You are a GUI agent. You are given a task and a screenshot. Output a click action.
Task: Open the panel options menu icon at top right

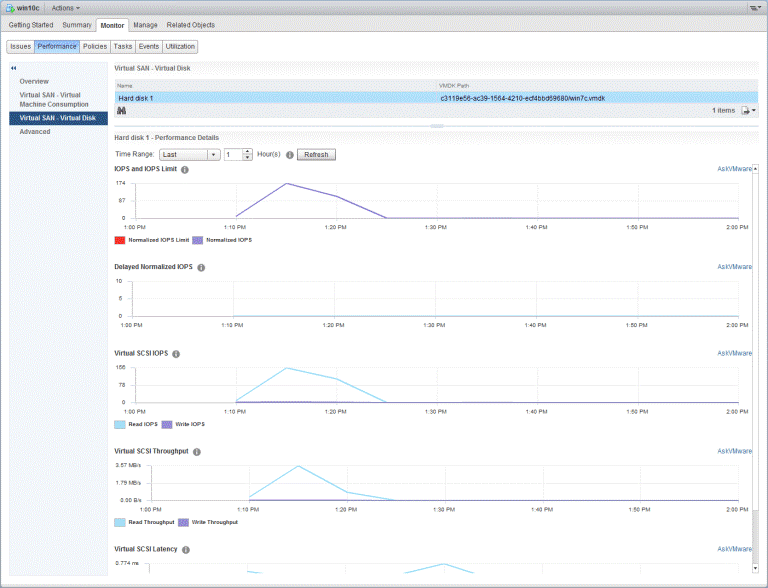click(x=754, y=8)
